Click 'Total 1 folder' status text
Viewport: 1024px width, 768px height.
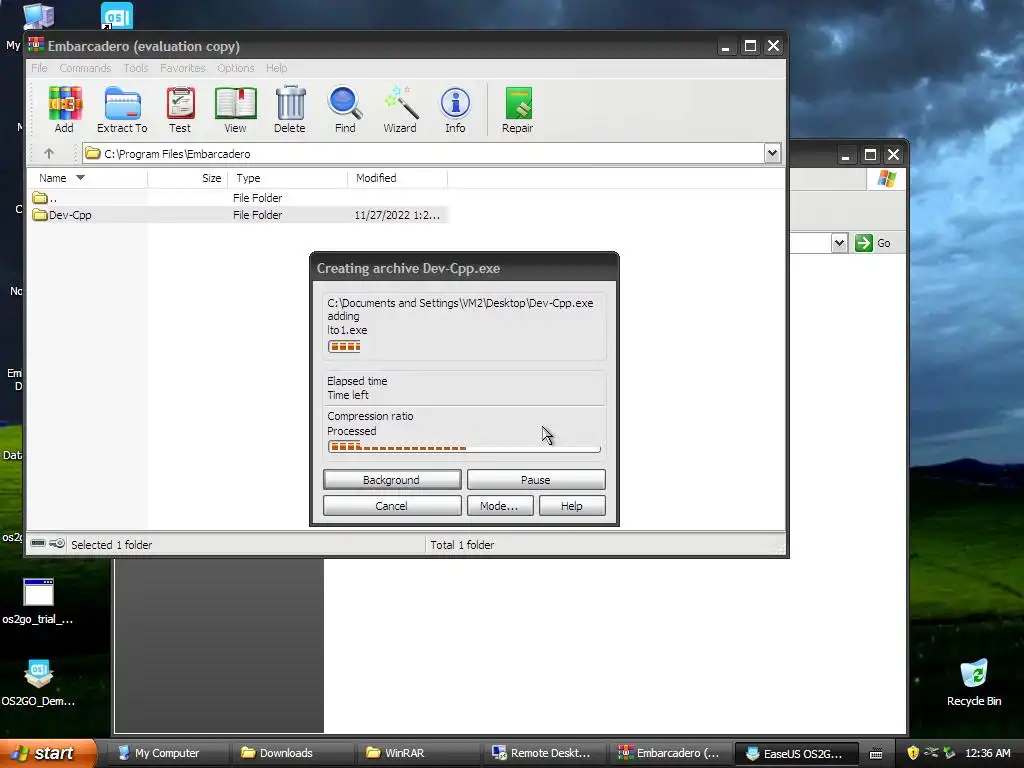(x=462, y=545)
